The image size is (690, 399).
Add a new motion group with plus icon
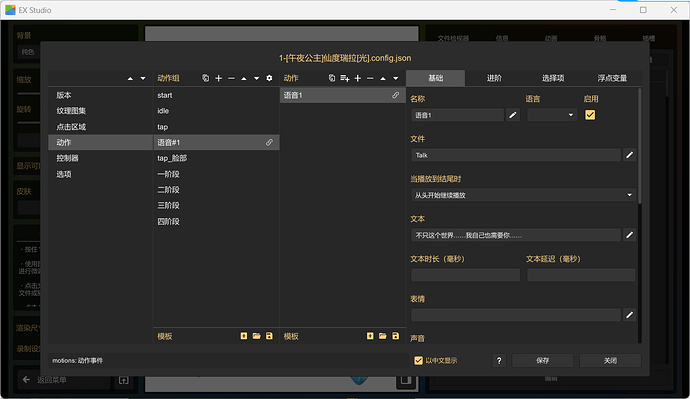(218, 78)
